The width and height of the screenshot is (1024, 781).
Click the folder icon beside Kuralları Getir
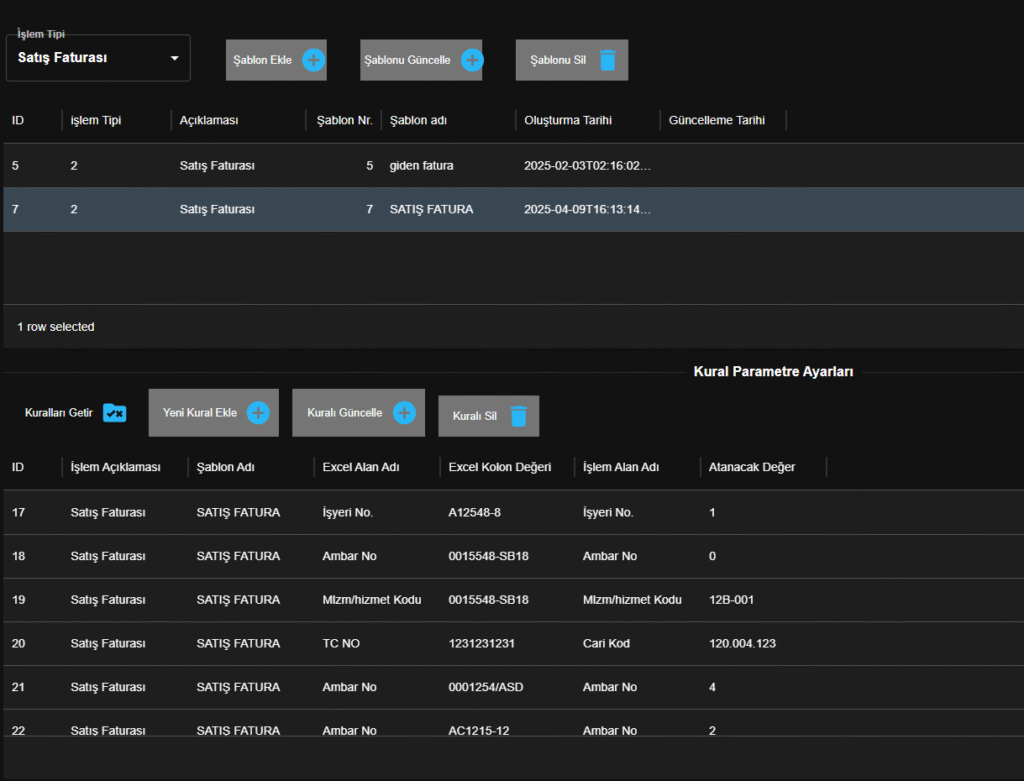pyautogui.click(x=115, y=413)
